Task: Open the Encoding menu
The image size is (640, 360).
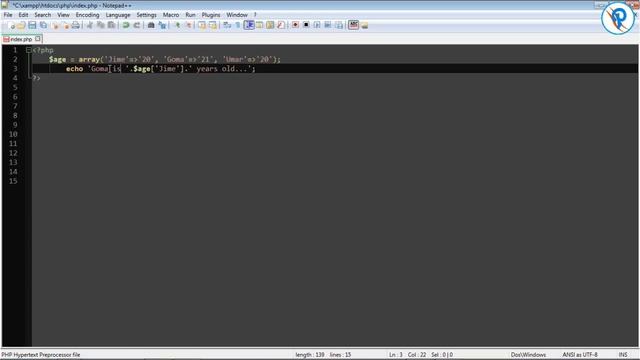Action: (87, 15)
